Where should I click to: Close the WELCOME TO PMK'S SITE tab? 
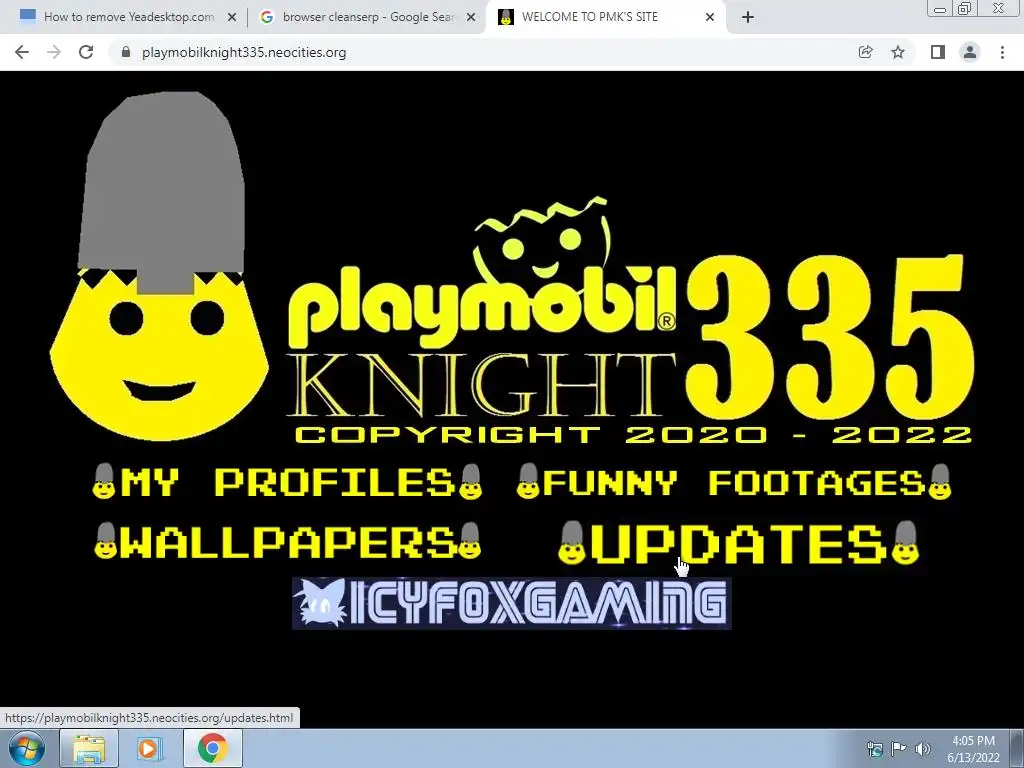(x=710, y=18)
